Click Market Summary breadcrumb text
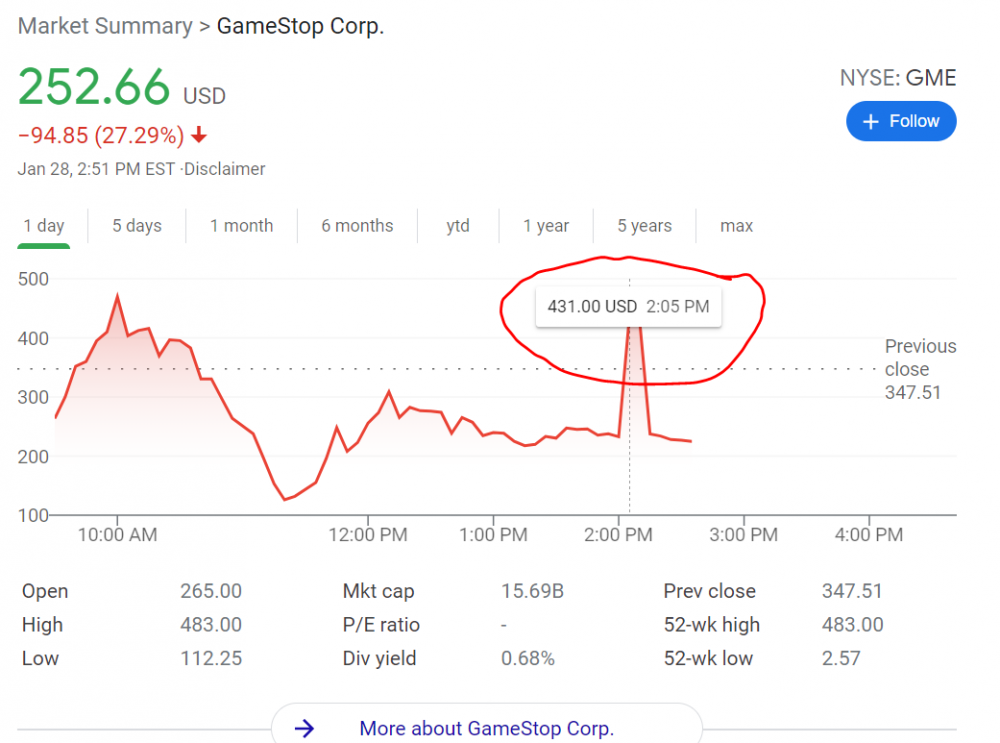The height and width of the screenshot is (743, 1000). click(104, 26)
